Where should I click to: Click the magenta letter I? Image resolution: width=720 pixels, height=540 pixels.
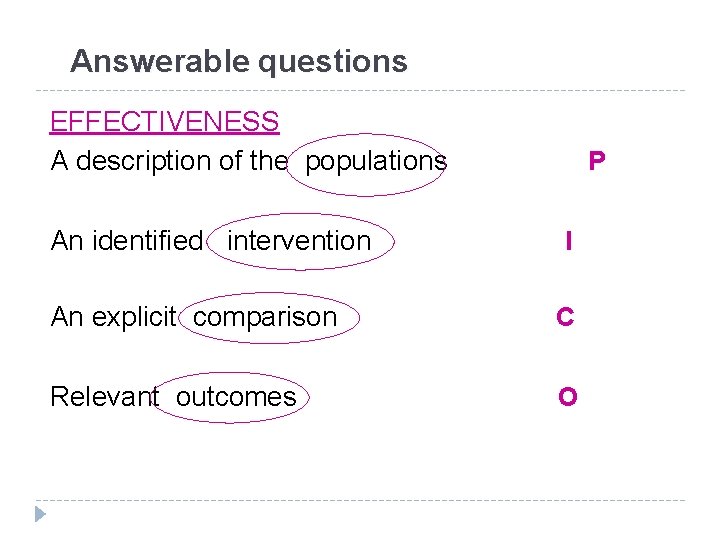pyautogui.click(x=568, y=241)
